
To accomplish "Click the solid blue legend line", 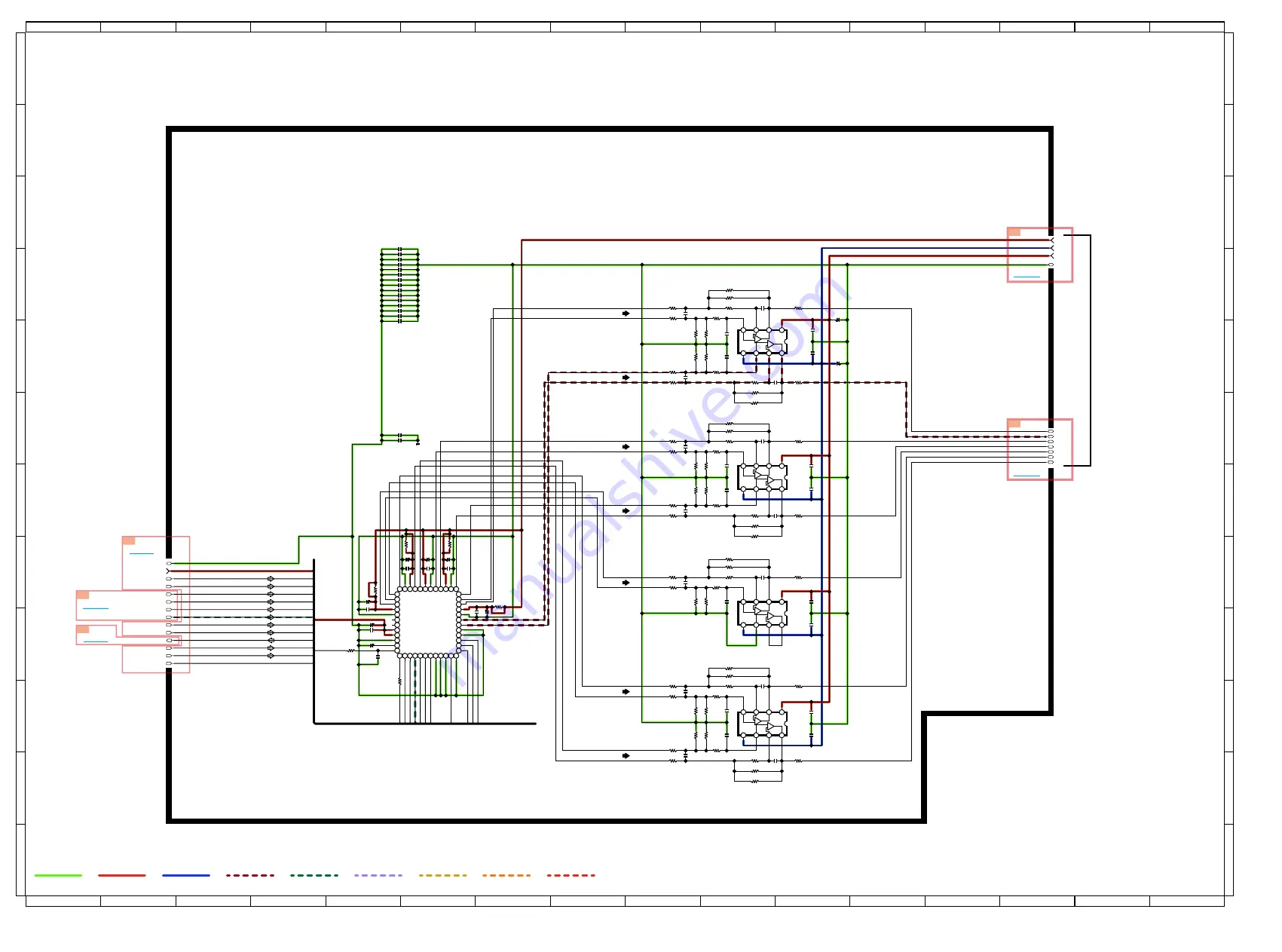I will [x=186, y=875].
